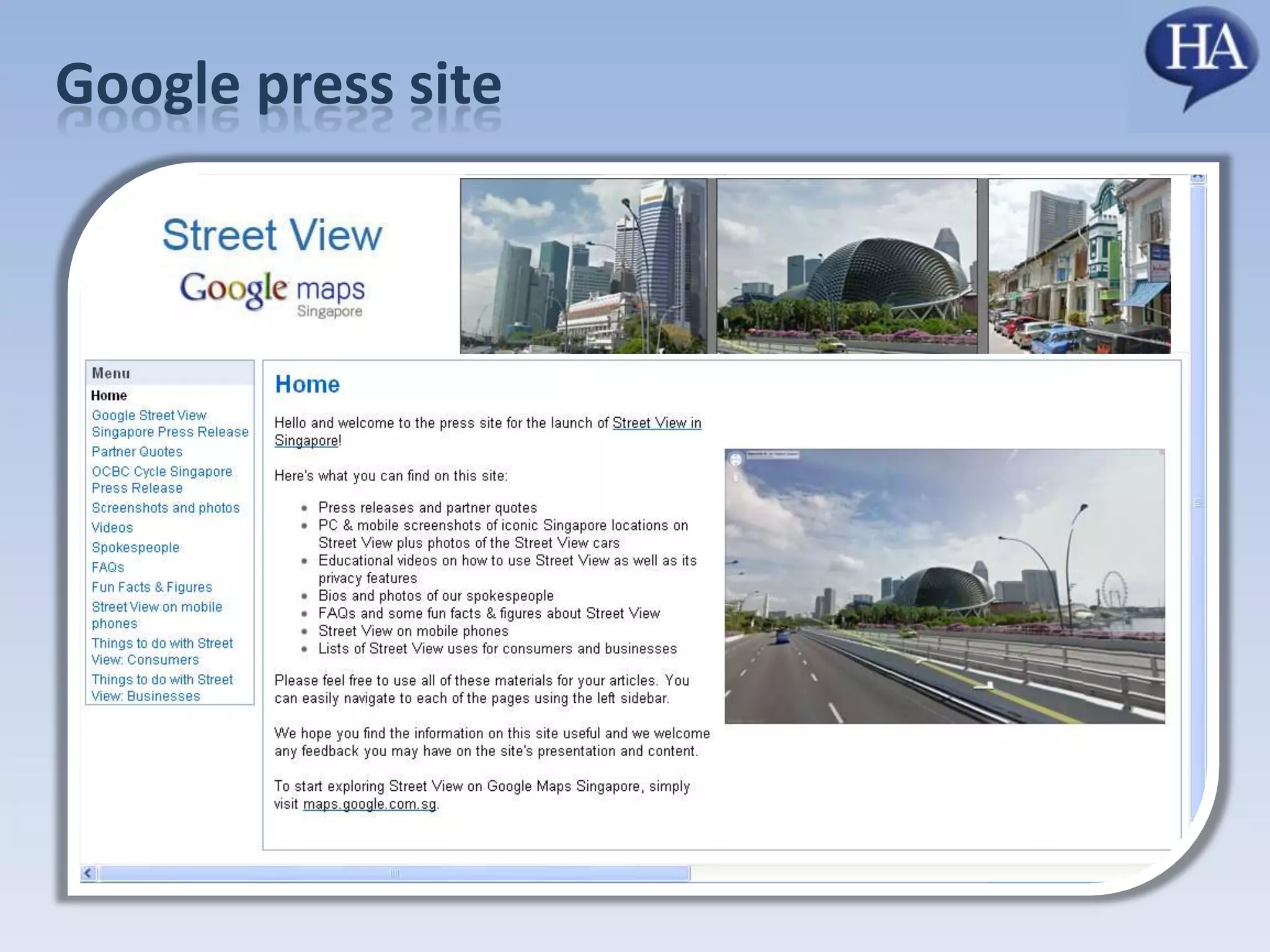The height and width of the screenshot is (952, 1270).
Task: Visit the maps.google.com.sg link
Action: point(370,804)
